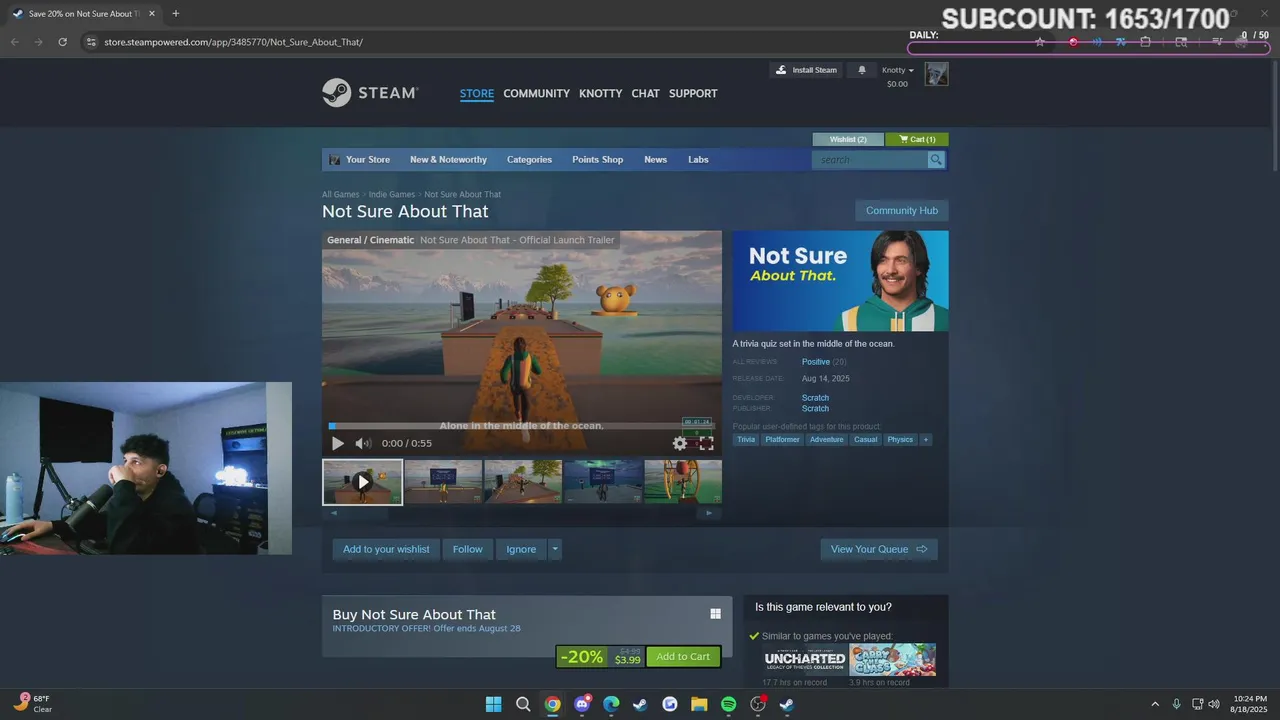
Task: Open the KNOTTY profile menu
Action: coord(600,94)
